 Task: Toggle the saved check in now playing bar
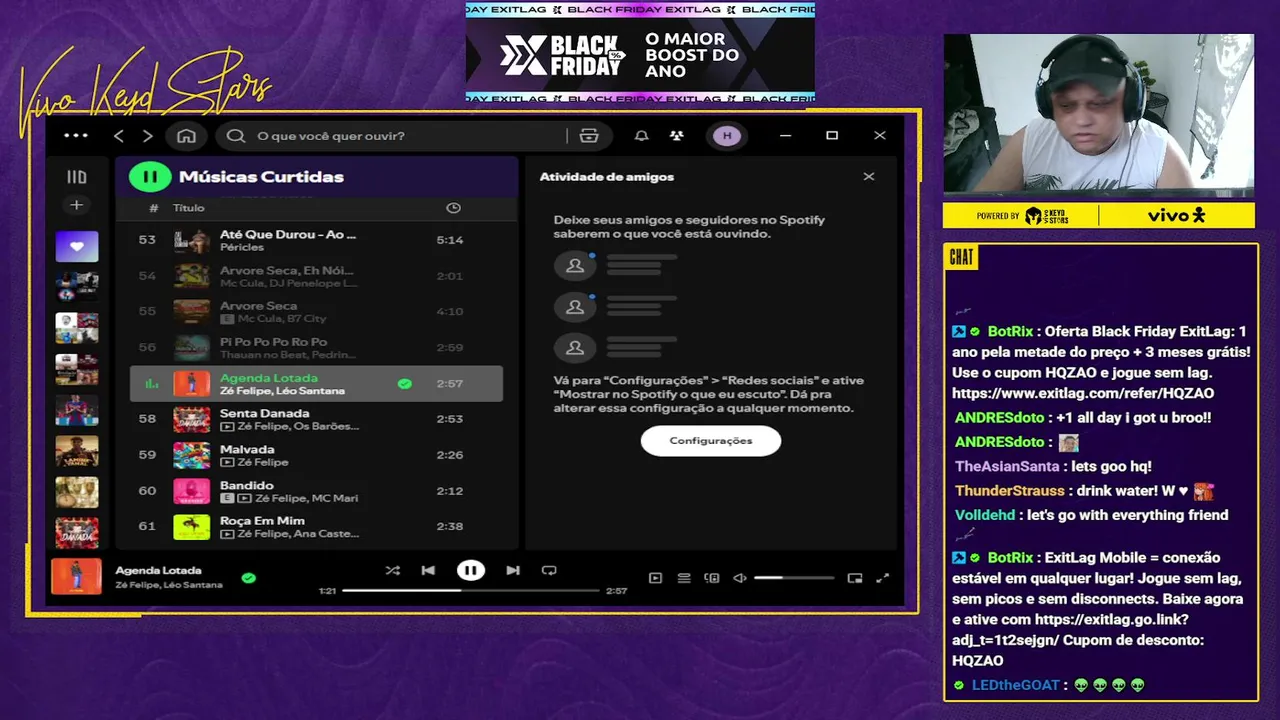point(248,577)
